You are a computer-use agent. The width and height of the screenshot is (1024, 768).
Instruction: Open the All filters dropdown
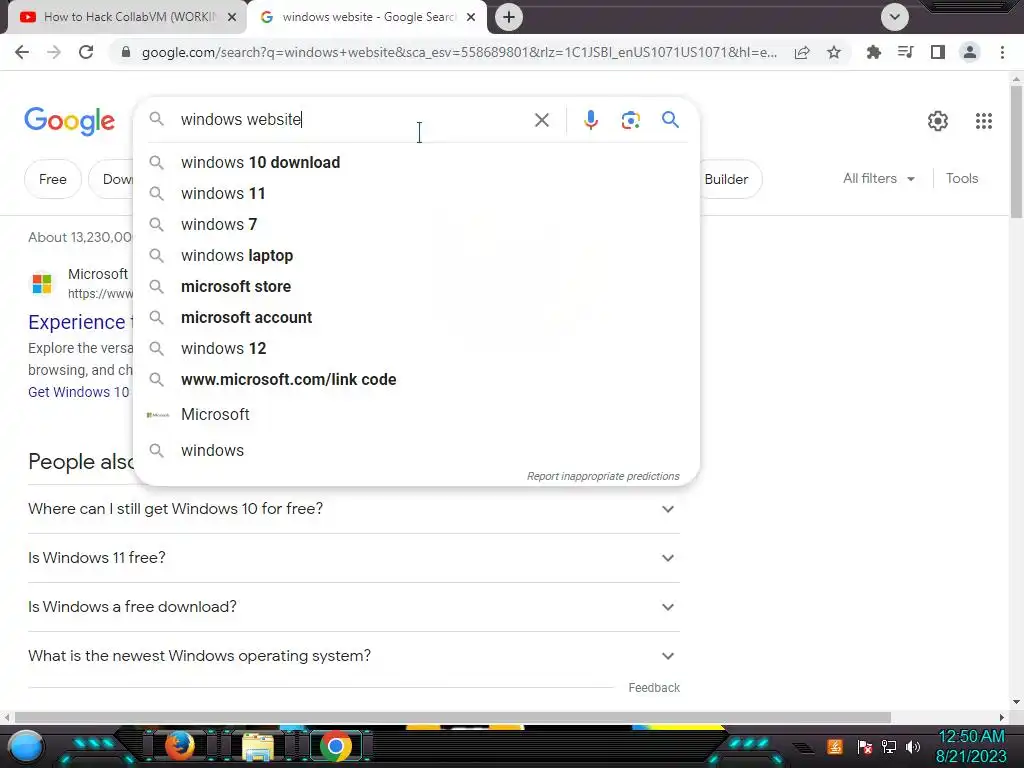coord(878,178)
